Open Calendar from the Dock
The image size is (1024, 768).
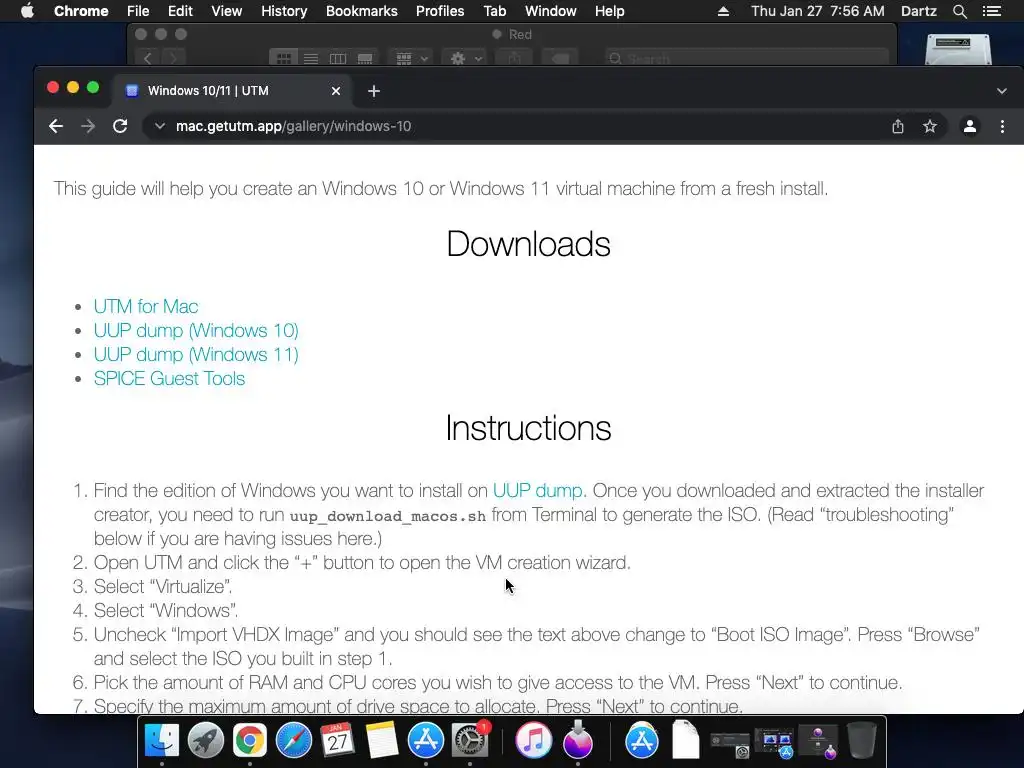tap(338, 741)
